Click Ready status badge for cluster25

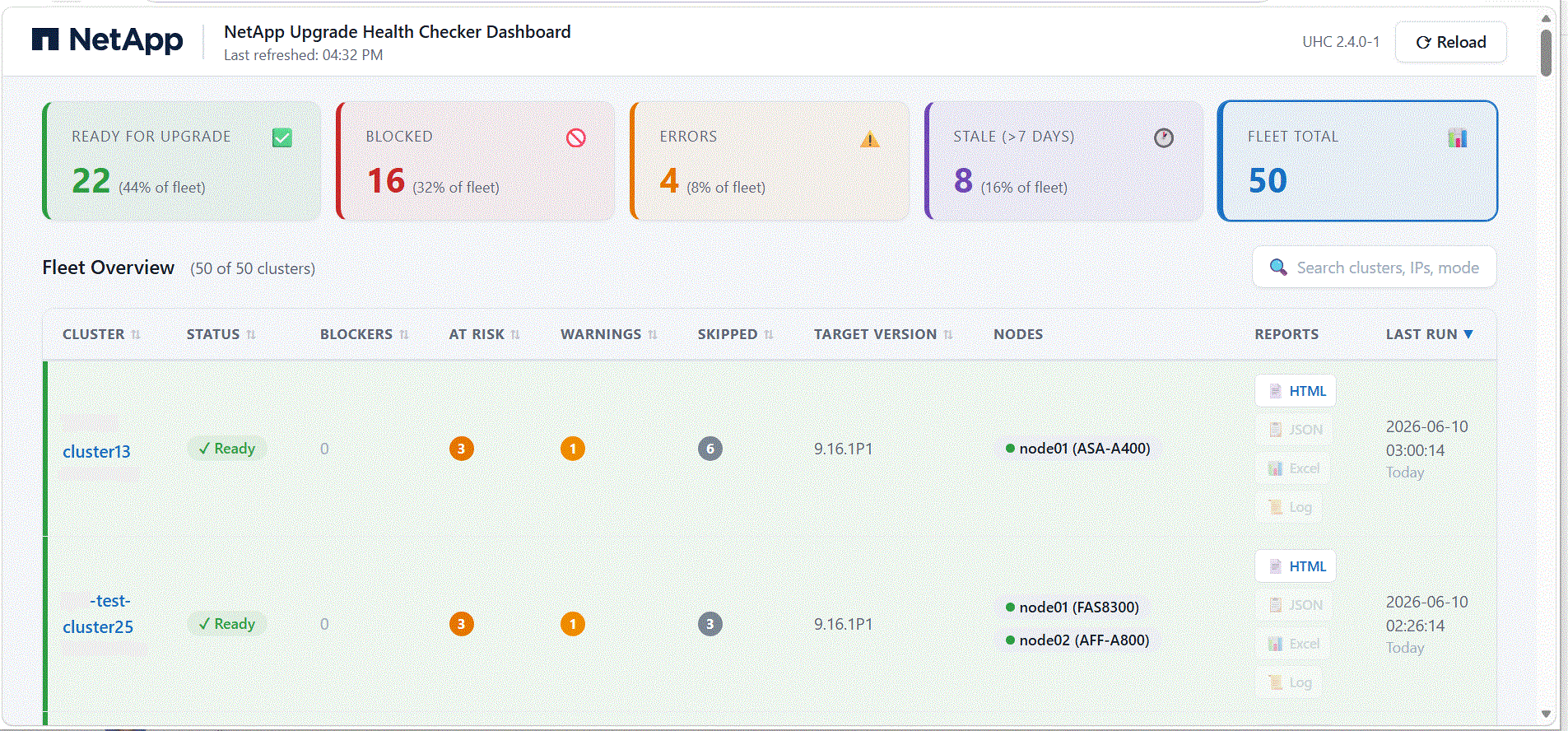click(x=226, y=624)
